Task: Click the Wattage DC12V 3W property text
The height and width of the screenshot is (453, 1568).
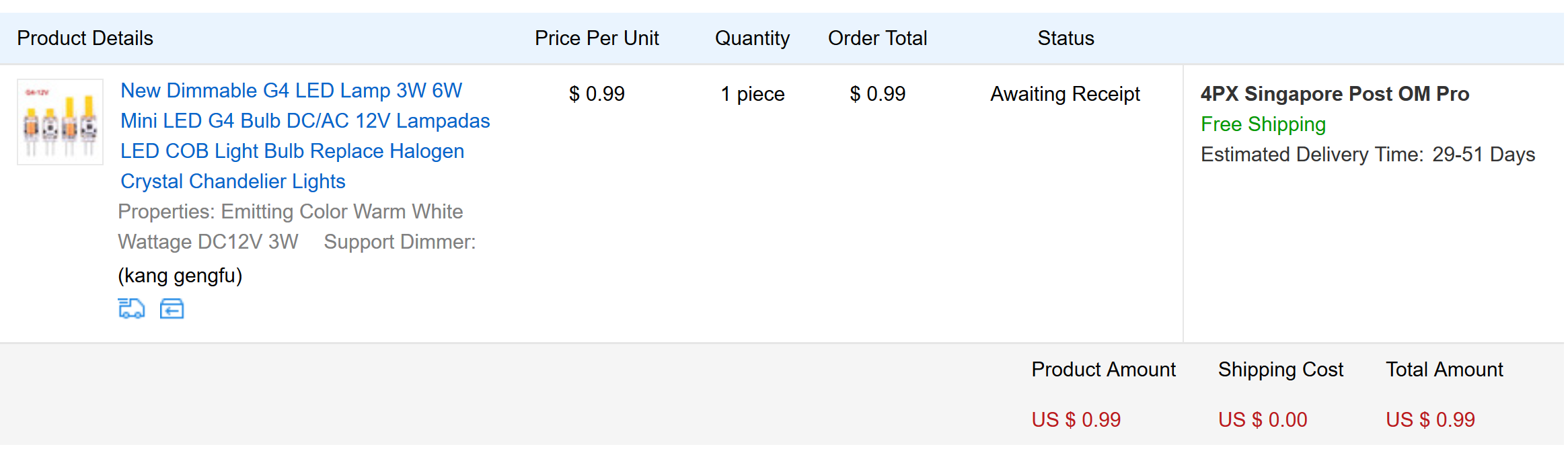Action: click(208, 242)
